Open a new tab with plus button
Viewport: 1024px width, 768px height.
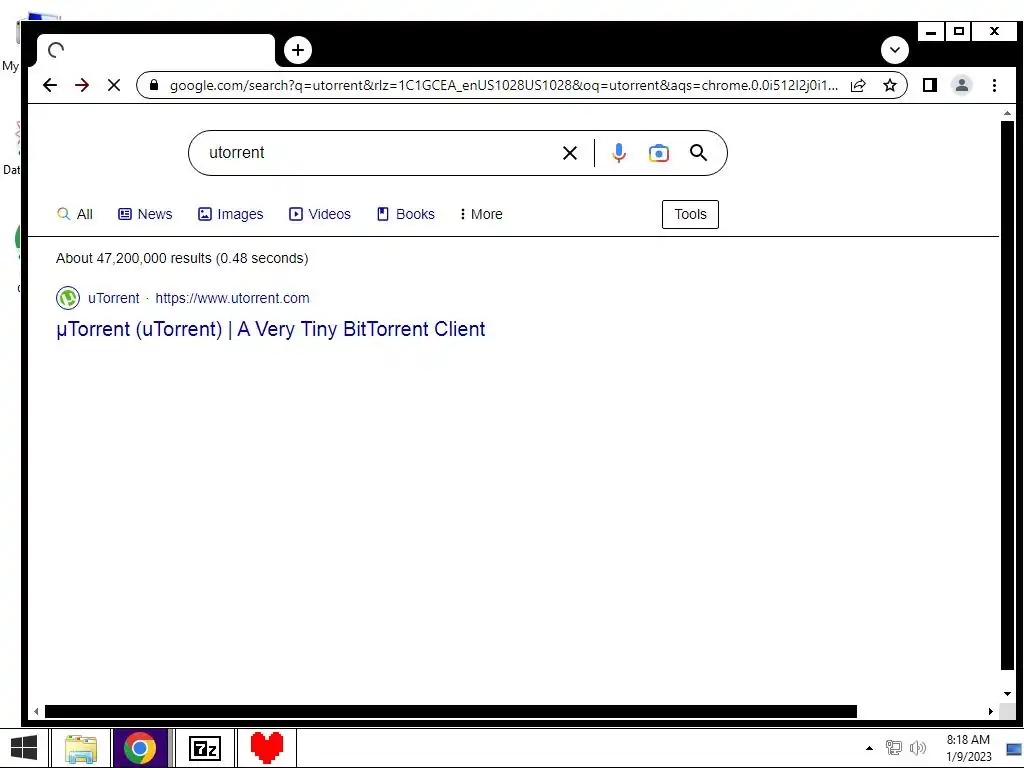click(x=298, y=50)
